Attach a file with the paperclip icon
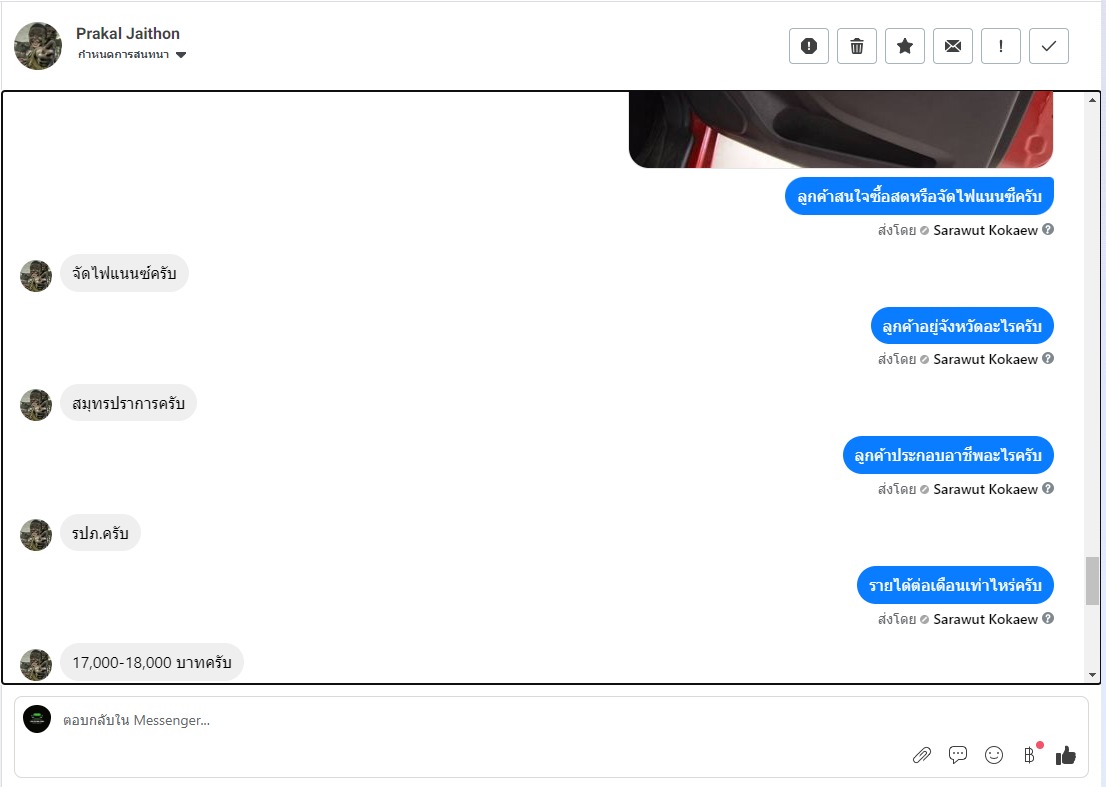 (x=921, y=755)
